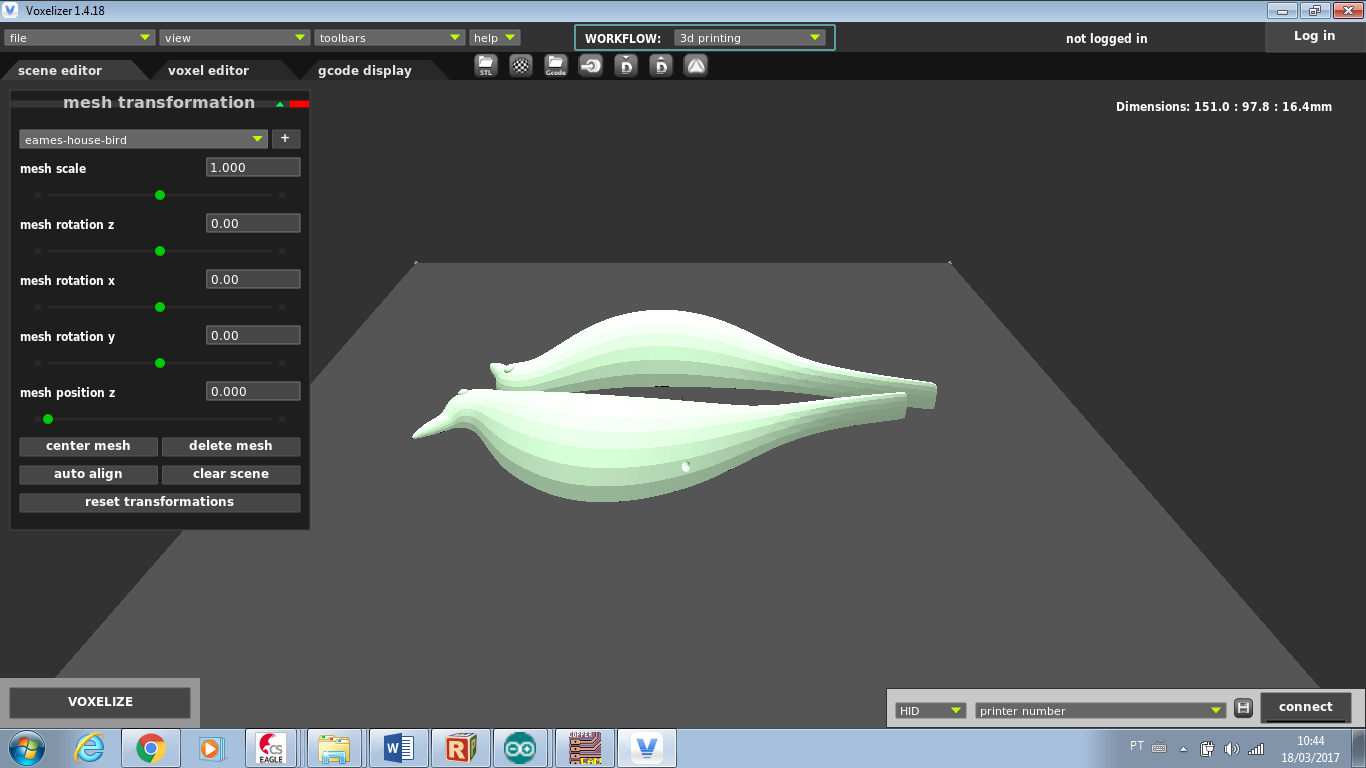1366x768 pixels.
Task: Open Microsoft Word from the taskbar
Action: 398,748
